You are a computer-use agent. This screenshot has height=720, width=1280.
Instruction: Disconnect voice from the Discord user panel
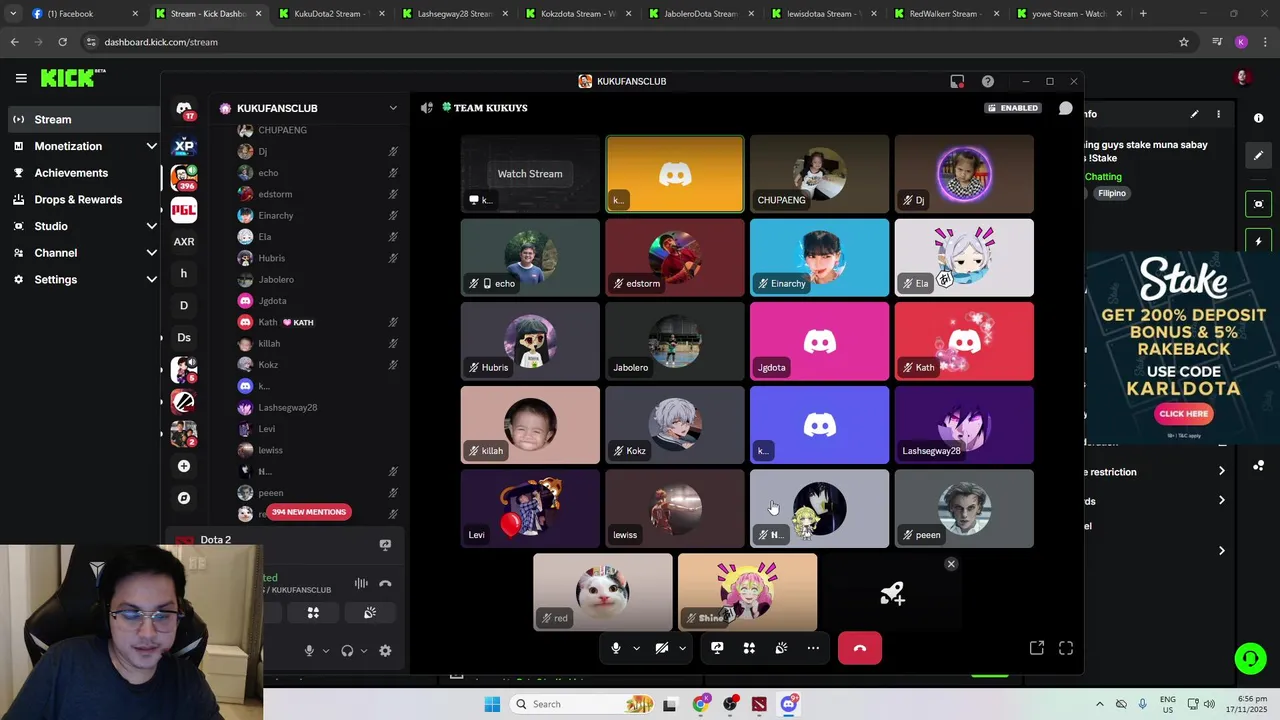click(385, 583)
